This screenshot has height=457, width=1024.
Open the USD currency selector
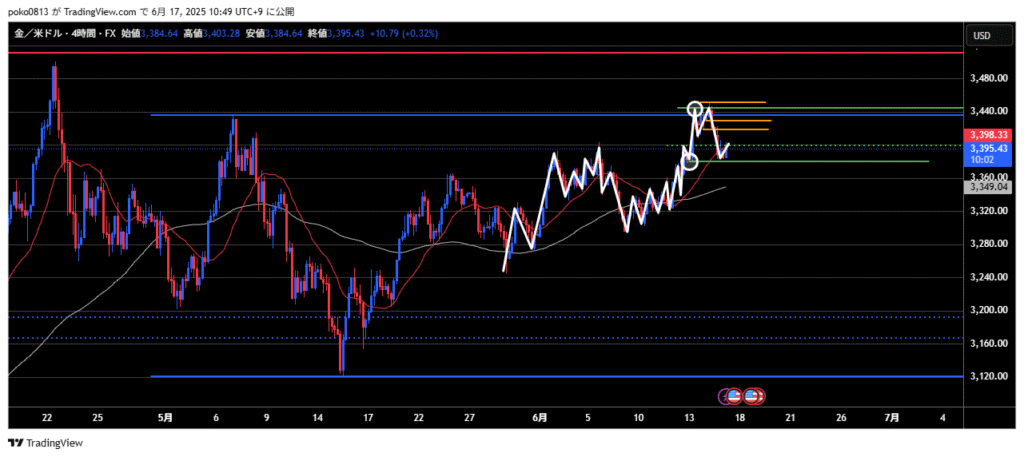click(981, 36)
